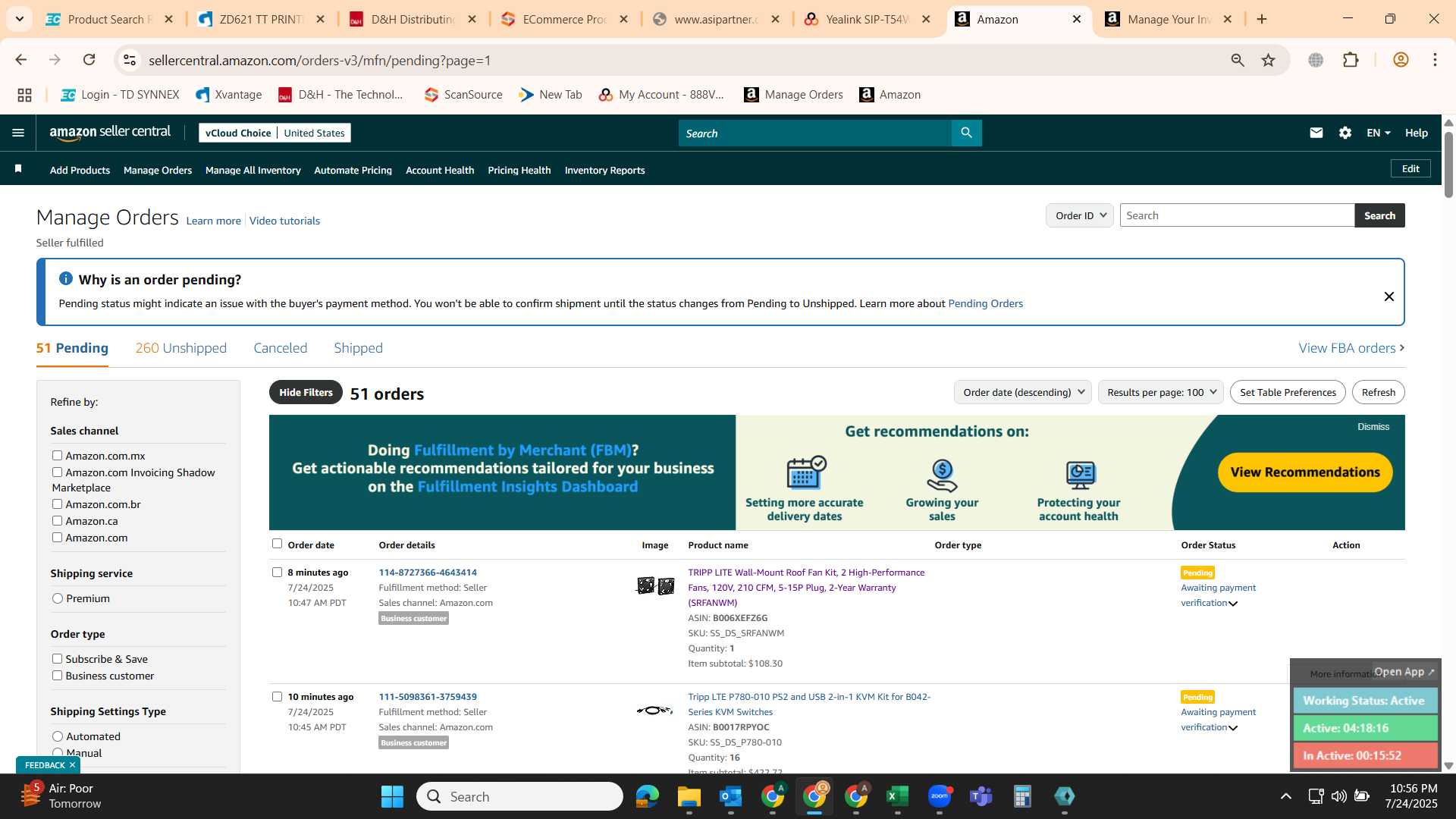Click Set Table Preferences button
1456x819 pixels.
(x=1288, y=392)
